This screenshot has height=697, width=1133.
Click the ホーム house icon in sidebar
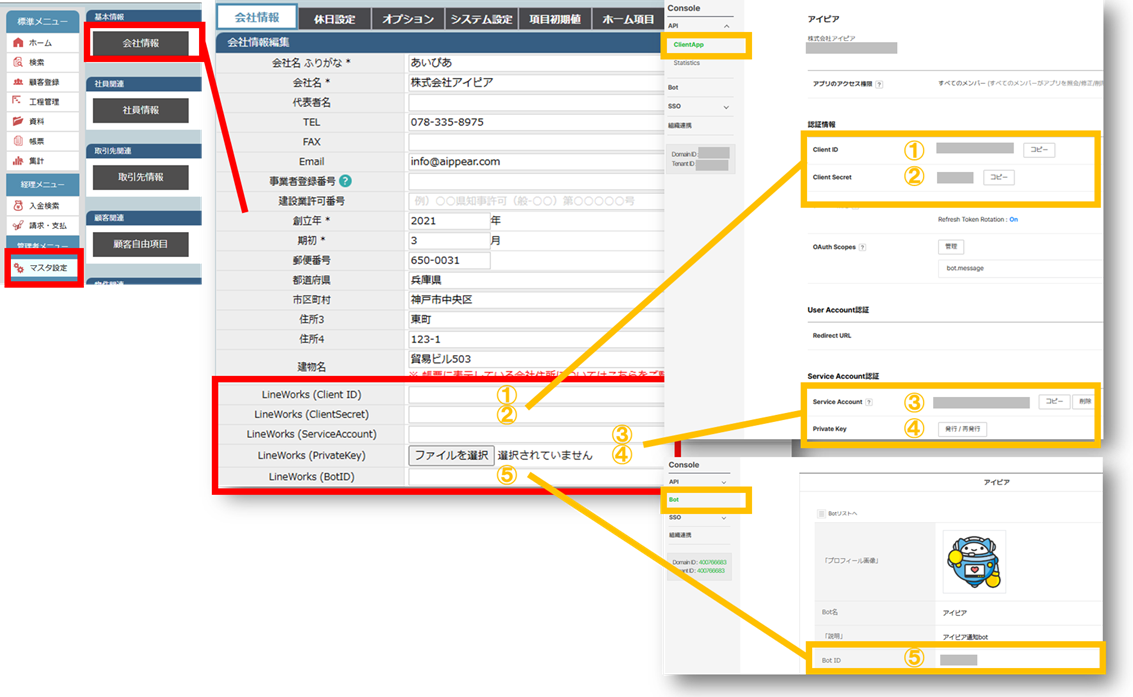pyautogui.click(x=18, y=43)
